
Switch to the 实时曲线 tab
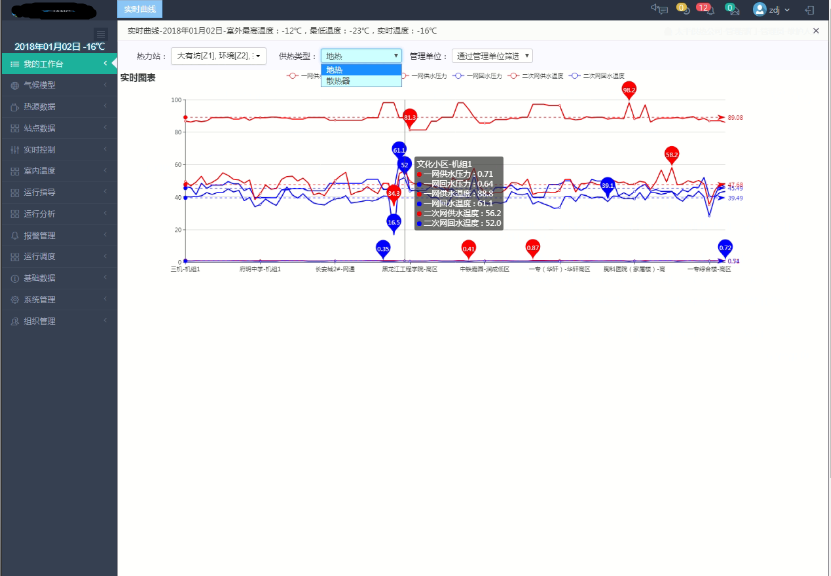click(x=139, y=9)
